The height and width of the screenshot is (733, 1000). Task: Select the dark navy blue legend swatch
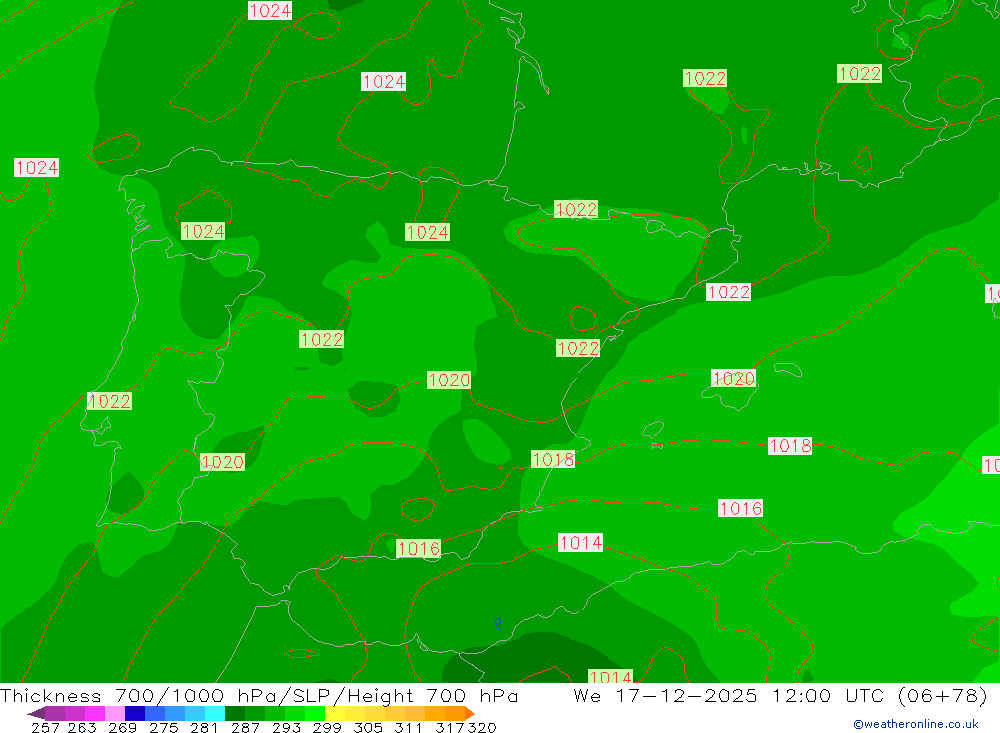click(x=135, y=713)
